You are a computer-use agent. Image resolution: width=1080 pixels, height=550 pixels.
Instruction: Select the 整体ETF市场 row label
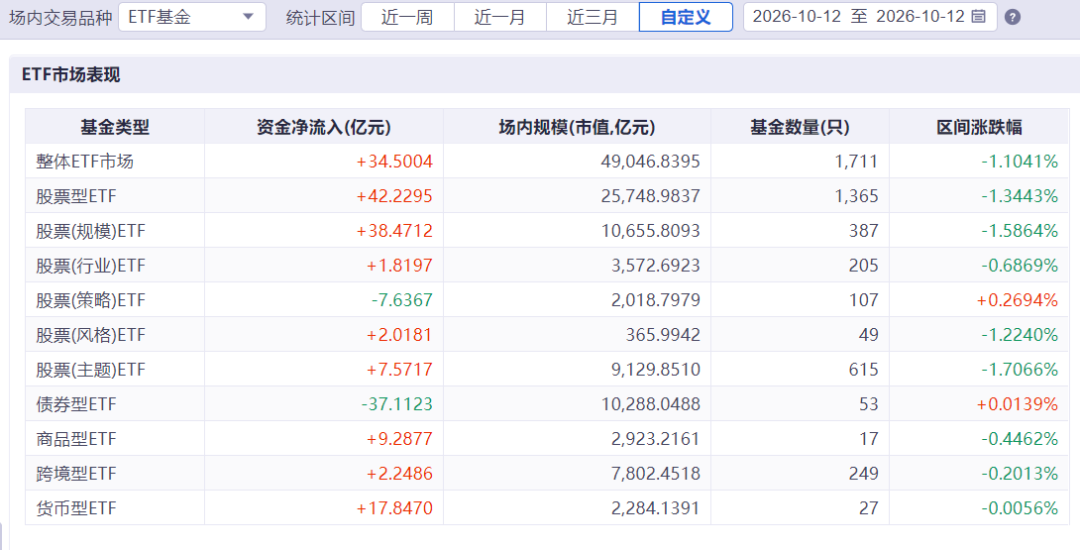85,162
